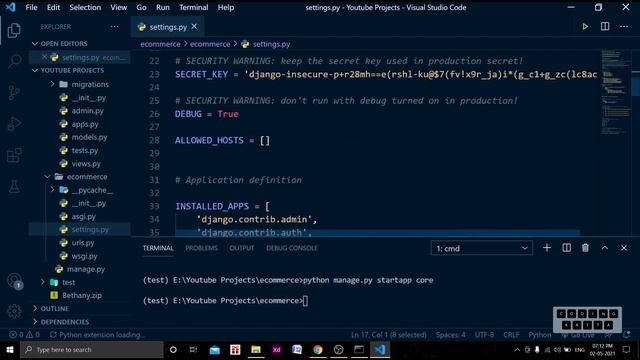Collapse the YOUTUBE PROJECTS section
Screen dimensions: 640x360
pos(68,71)
